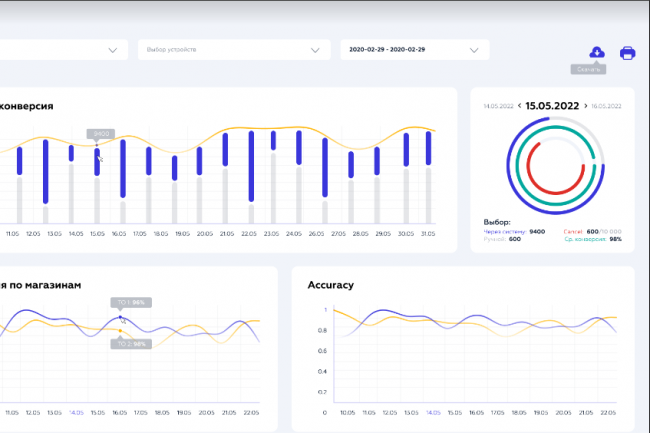Open the Выбор устройств dropdown
The height and width of the screenshot is (433, 650).
coord(234,50)
